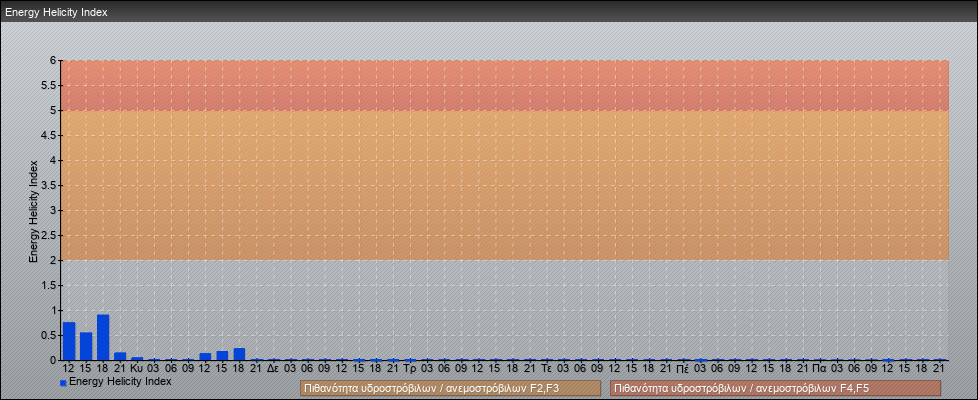978x400 pixels.
Task: Click the Τρ day label on x-axis
Action: tap(410, 369)
